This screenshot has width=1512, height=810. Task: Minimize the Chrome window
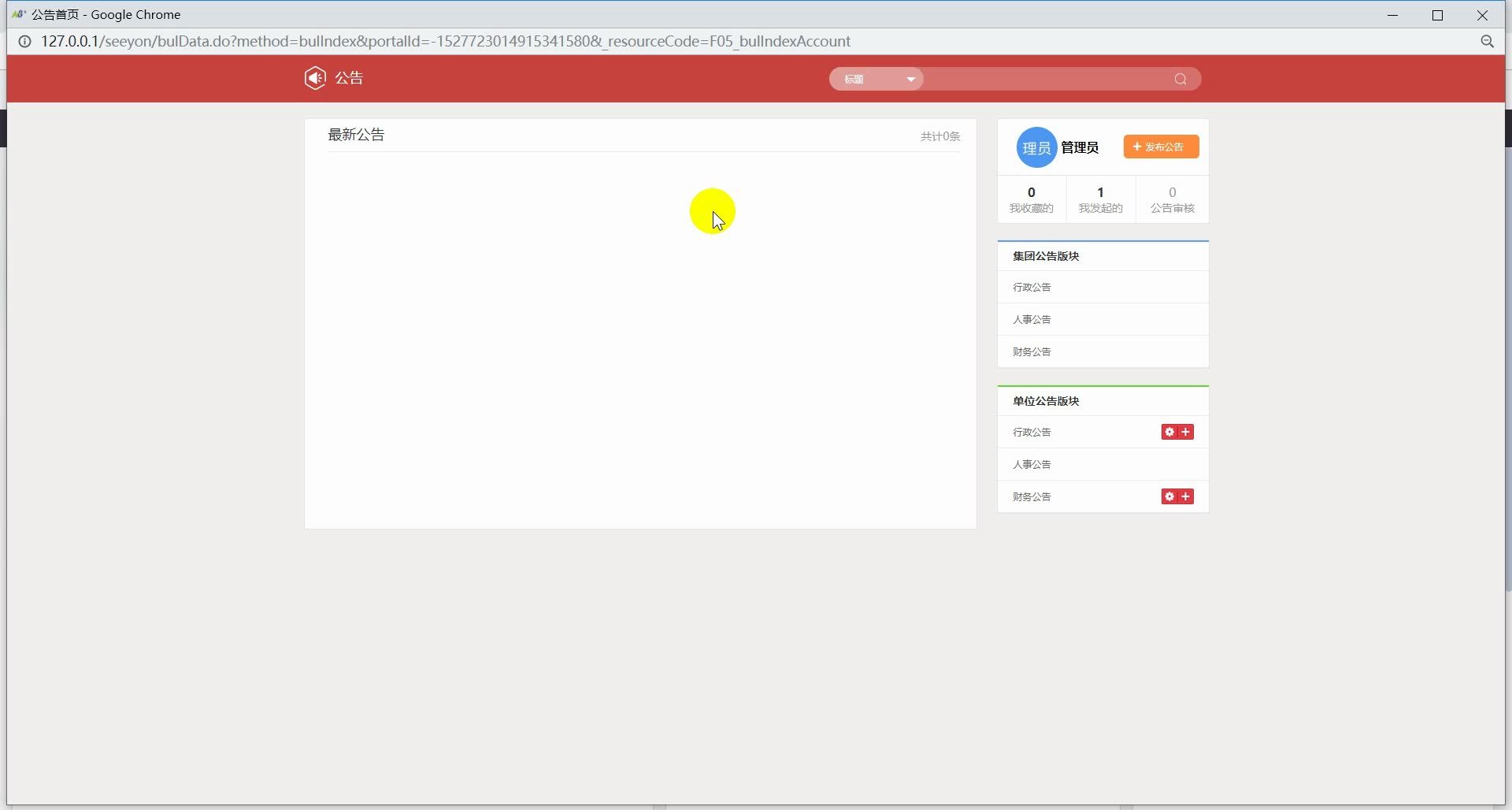[1392, 15]
